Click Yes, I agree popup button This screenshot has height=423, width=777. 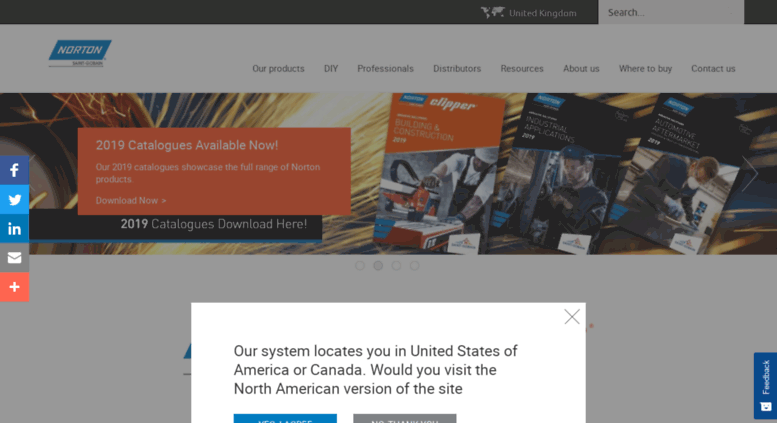(285, 419)
